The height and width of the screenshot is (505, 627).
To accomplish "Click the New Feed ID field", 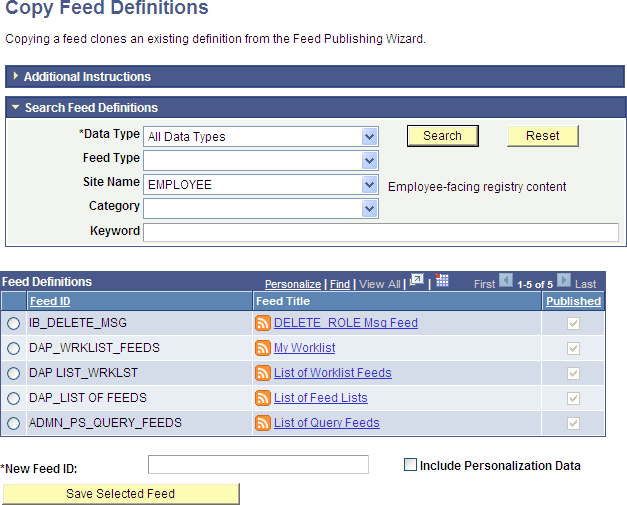I will pyautogui.click(x=258, y=465).
